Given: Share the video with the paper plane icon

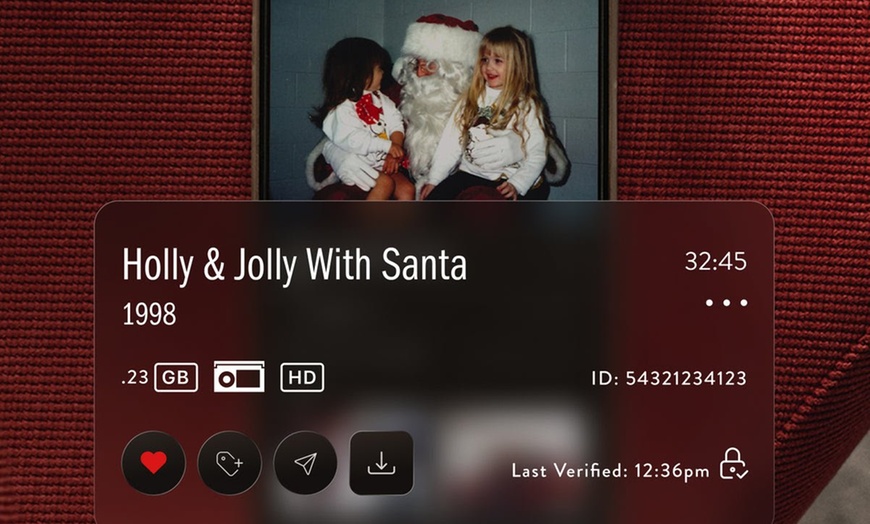Looking at the screenshot, I should click(x=305, y=463).
